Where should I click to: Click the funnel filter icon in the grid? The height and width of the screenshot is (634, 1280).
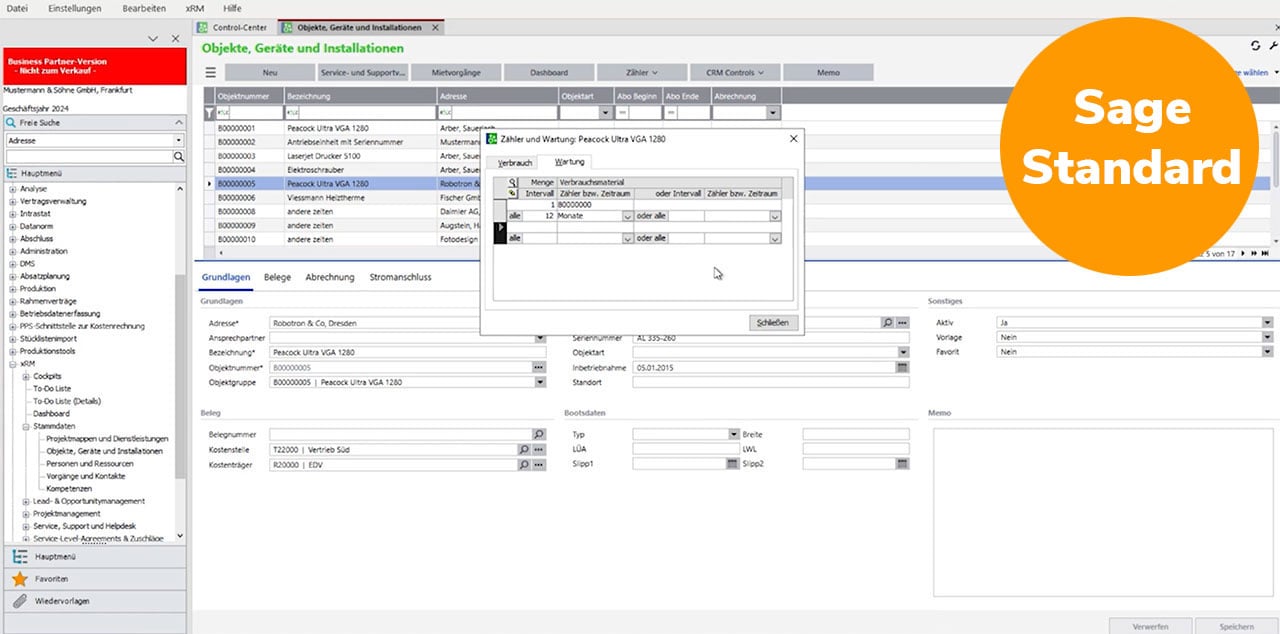209,113
